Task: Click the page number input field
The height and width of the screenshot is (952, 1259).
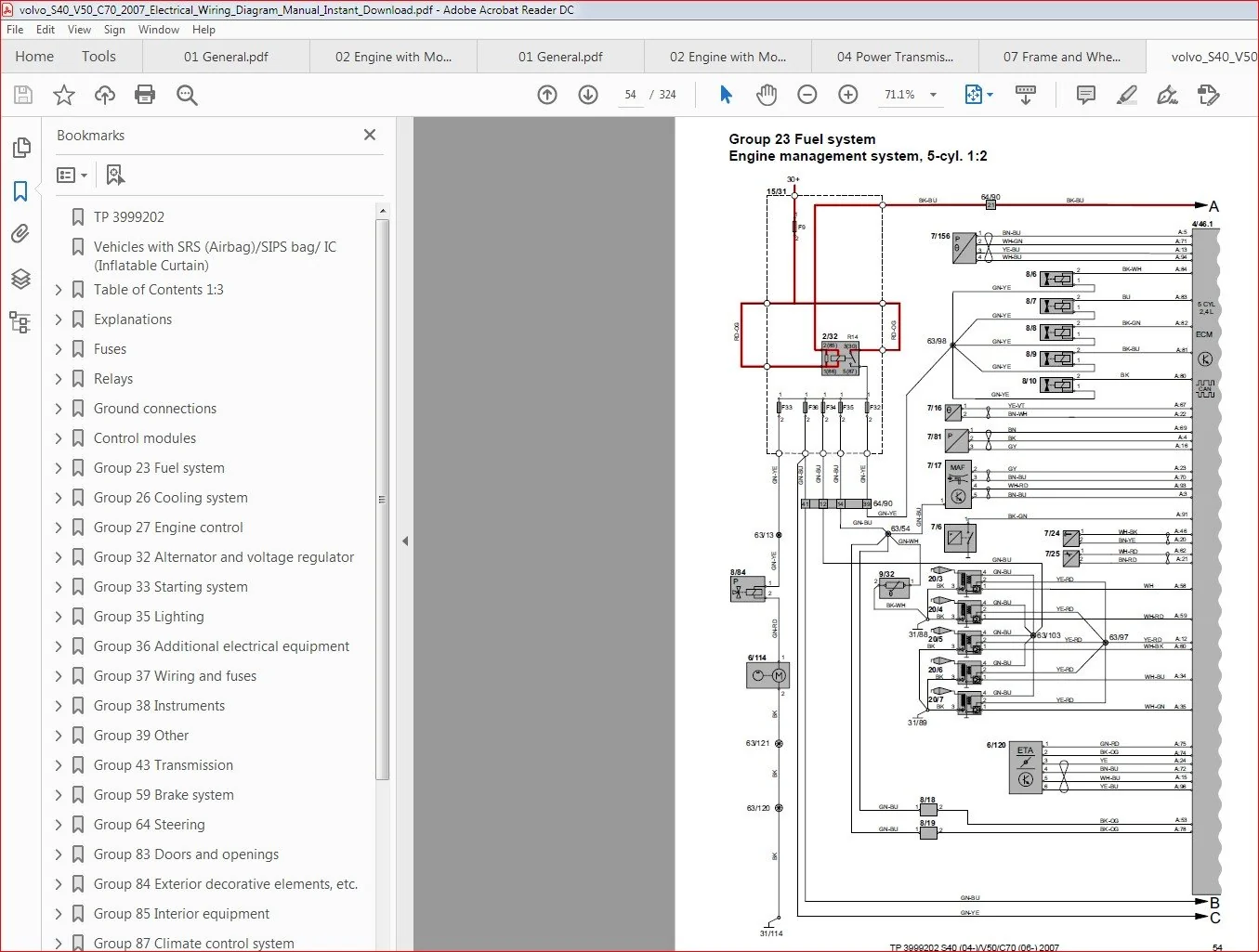Action: coord(631,95)
